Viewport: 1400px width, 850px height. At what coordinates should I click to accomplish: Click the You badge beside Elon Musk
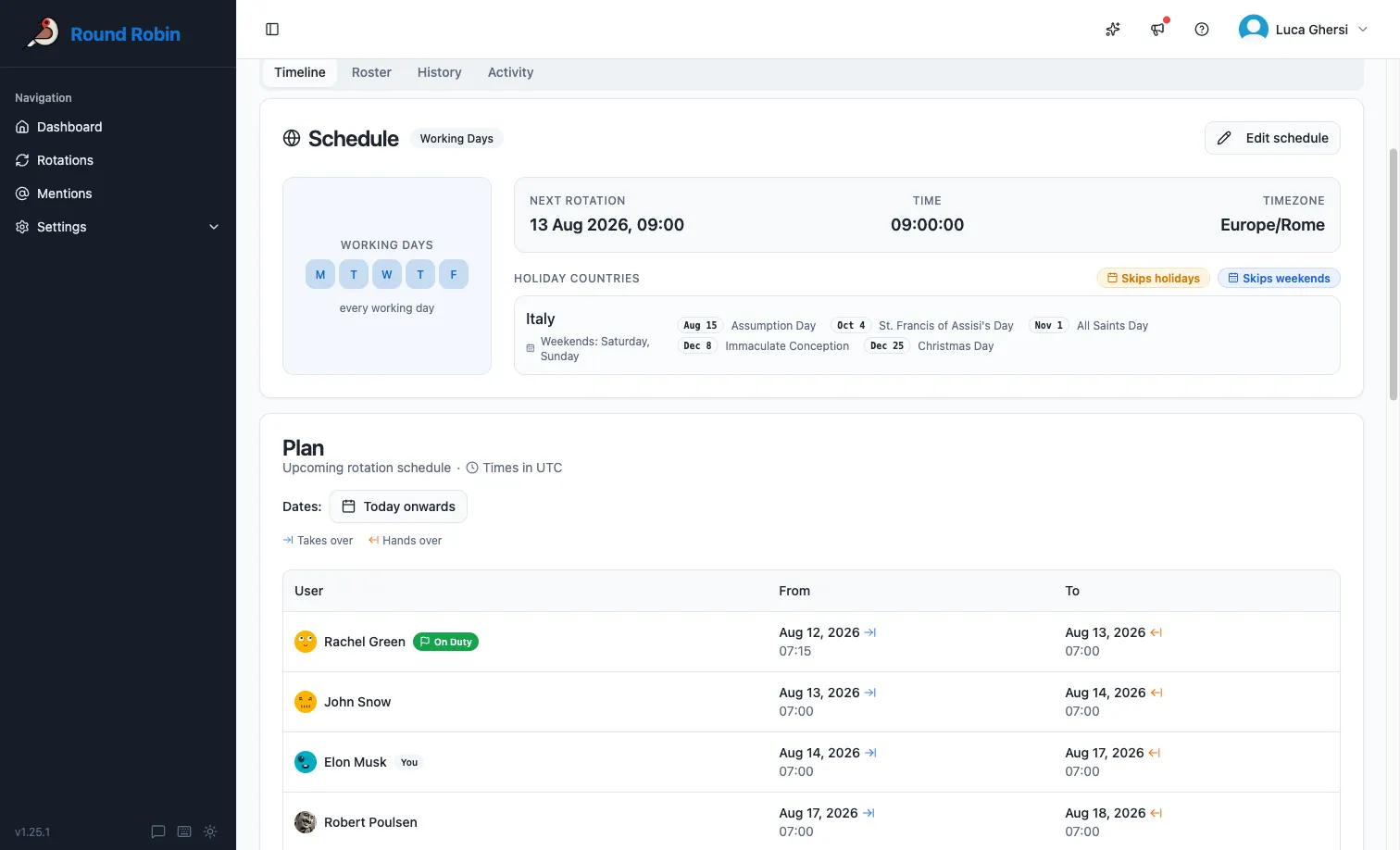tap(409, 762)
